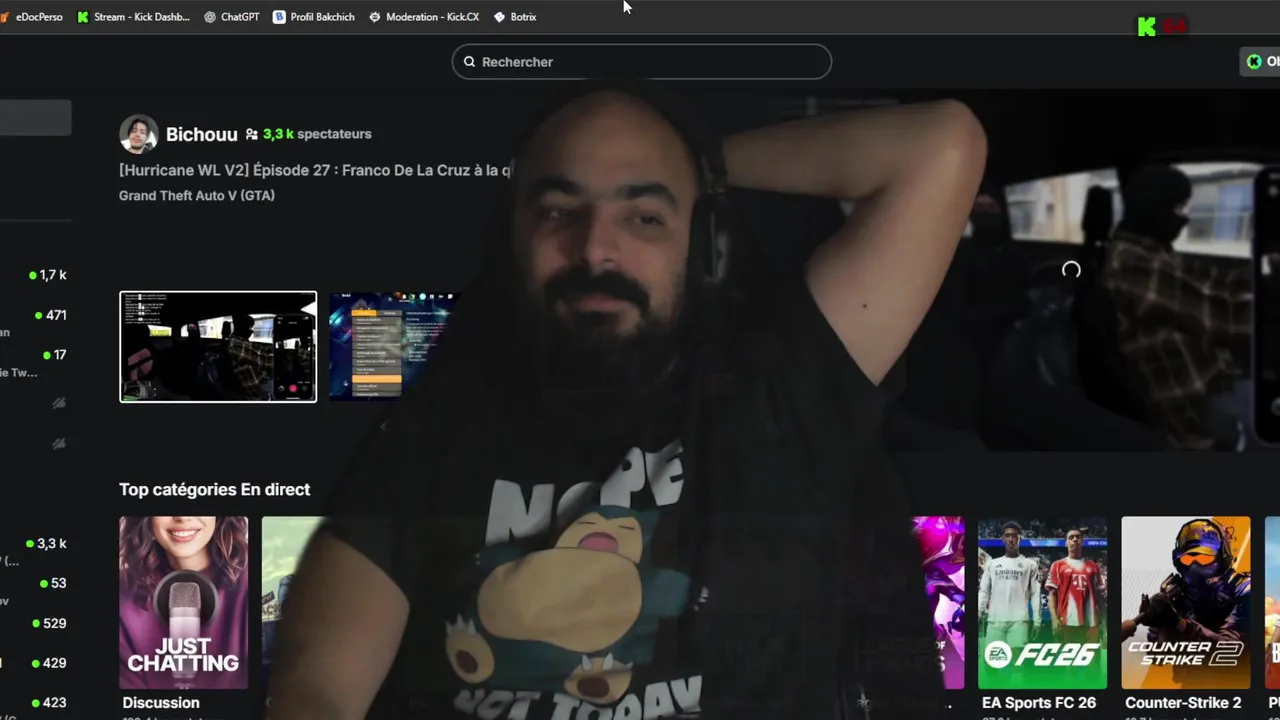The height and width of the screenshot is (720, 1280).
Task: Open the Bichouu channel name link
Action: coord(201,134)
